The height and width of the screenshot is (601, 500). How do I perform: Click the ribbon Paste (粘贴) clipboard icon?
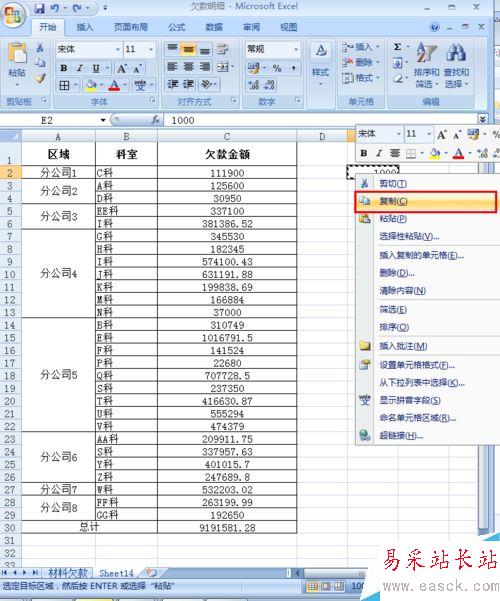point(17,54)
